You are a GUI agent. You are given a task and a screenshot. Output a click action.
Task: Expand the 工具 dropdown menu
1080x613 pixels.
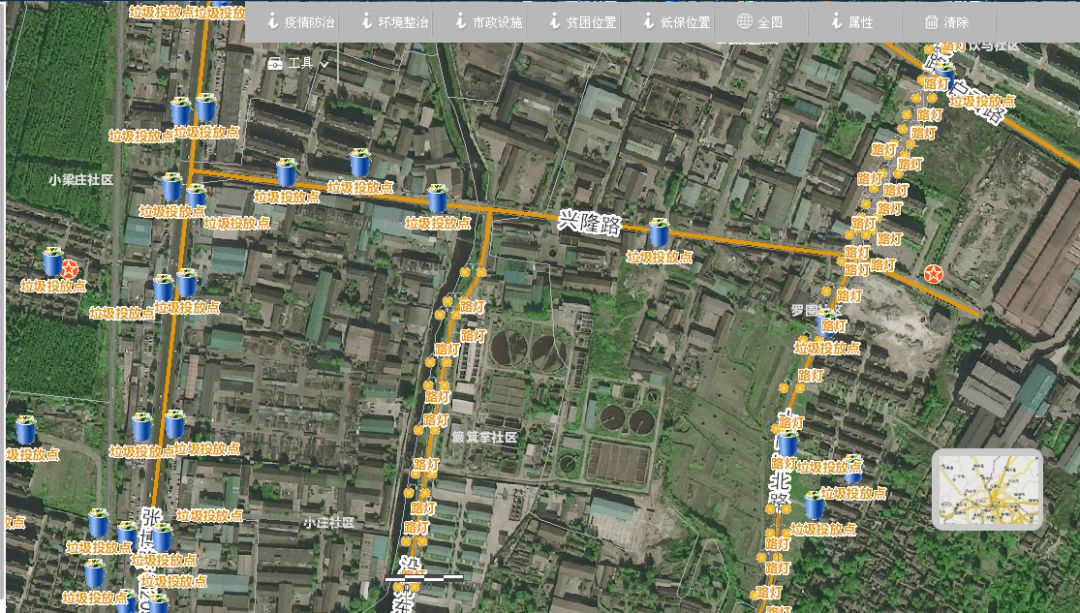(x=299, y=63)
